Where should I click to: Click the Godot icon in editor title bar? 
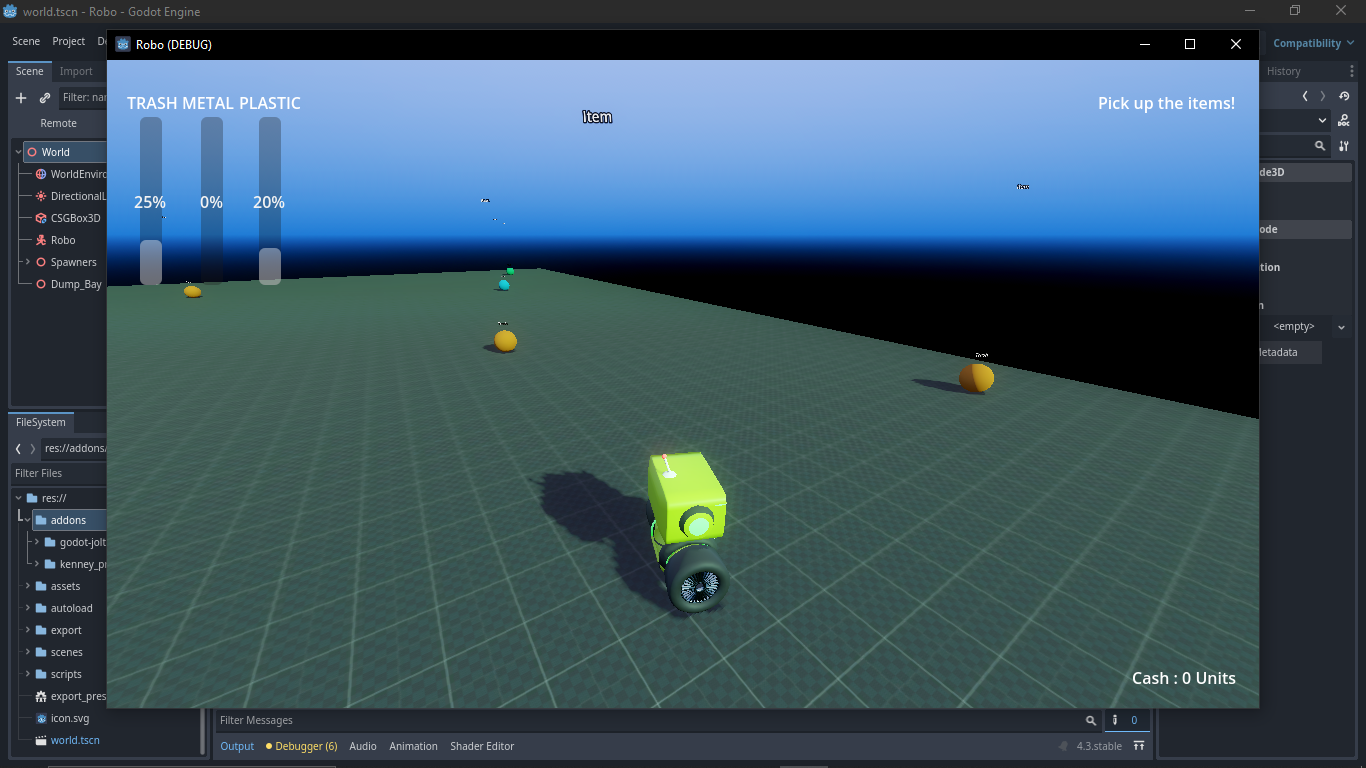point(11,11)
